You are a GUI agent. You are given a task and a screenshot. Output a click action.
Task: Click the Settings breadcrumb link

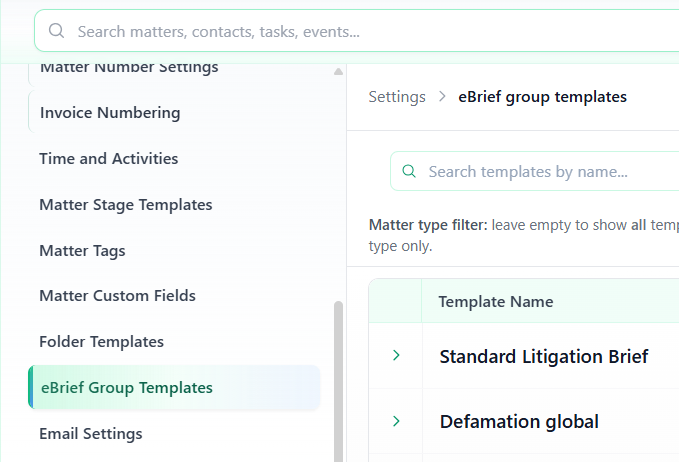tap(397, 97)
